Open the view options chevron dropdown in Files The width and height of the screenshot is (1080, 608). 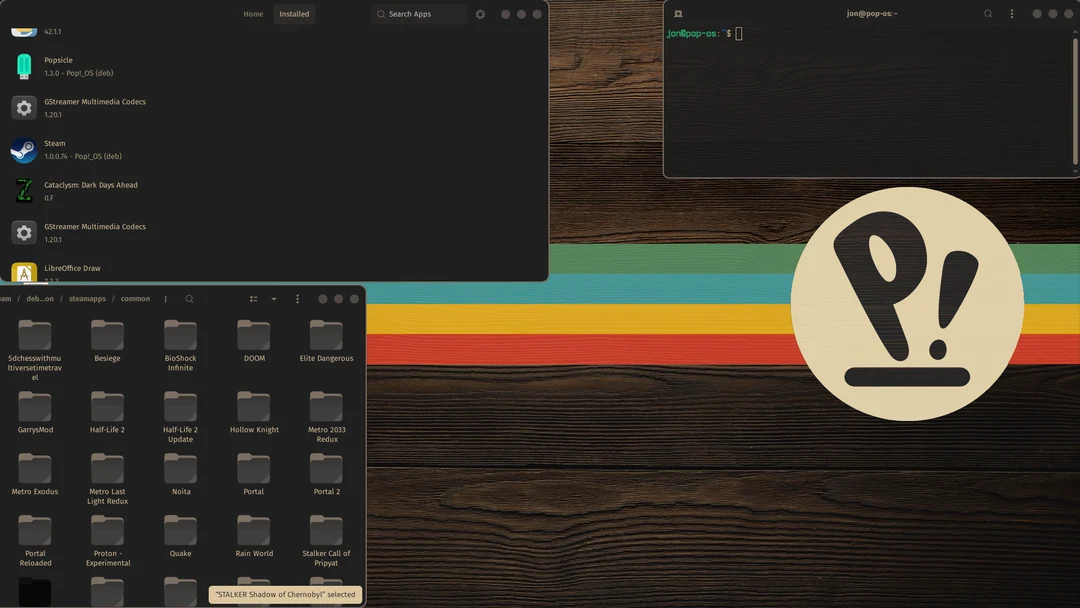coord(274,298)
